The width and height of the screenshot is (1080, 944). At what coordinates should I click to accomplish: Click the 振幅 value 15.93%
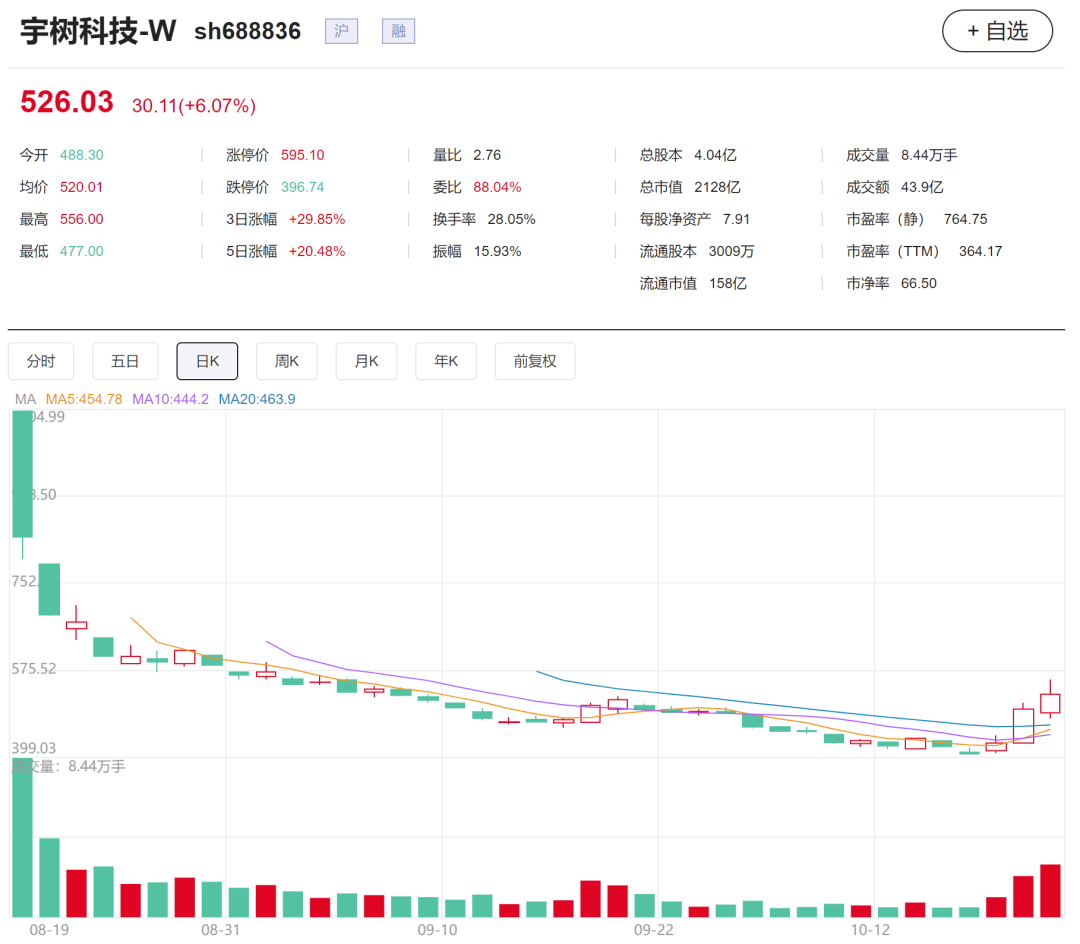tap(497, 251)
